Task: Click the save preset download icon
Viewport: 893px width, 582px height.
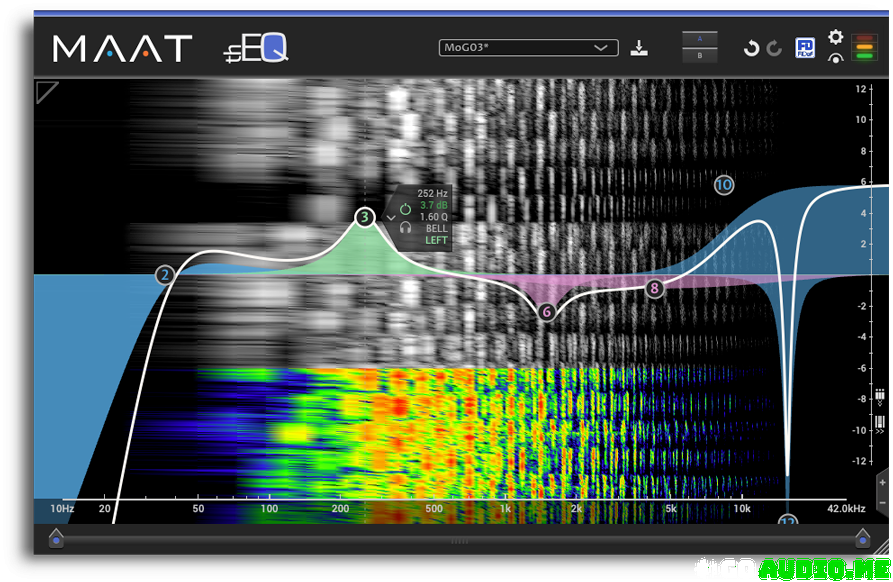Action: pyautogui.click(x=639, y=48)
